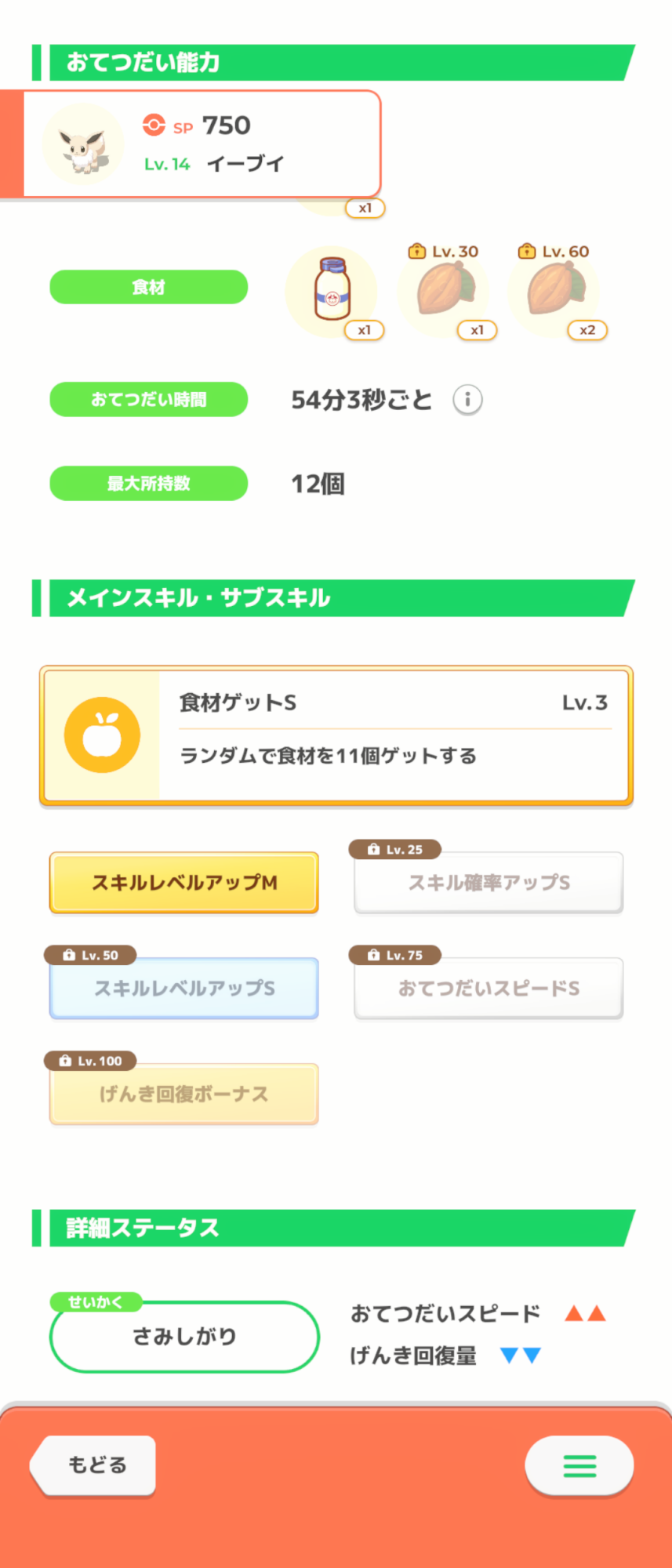Tap the おてつだい時間 label

click(149, 400)
